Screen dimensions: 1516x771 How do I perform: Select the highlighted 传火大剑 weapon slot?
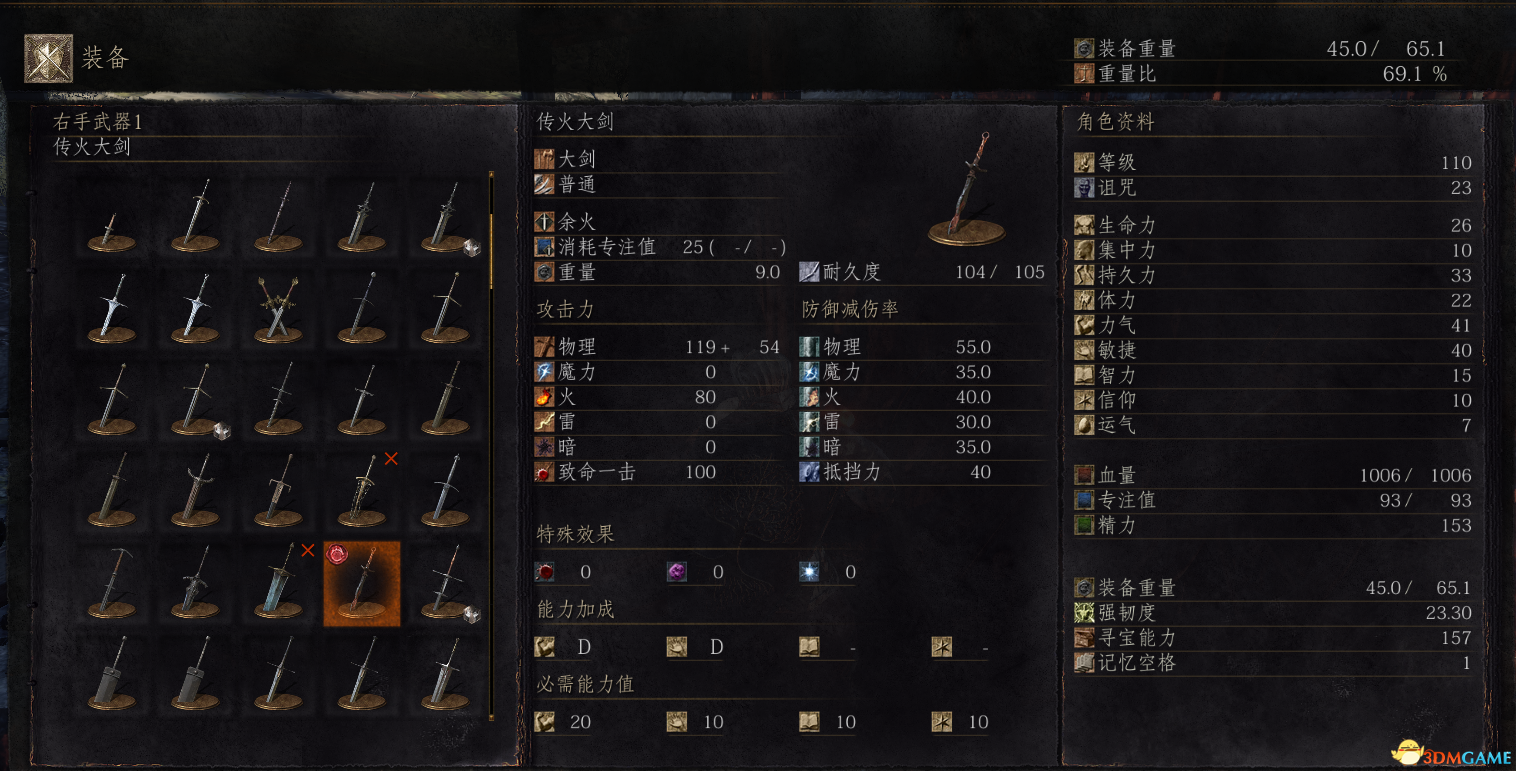pos(362,584)
